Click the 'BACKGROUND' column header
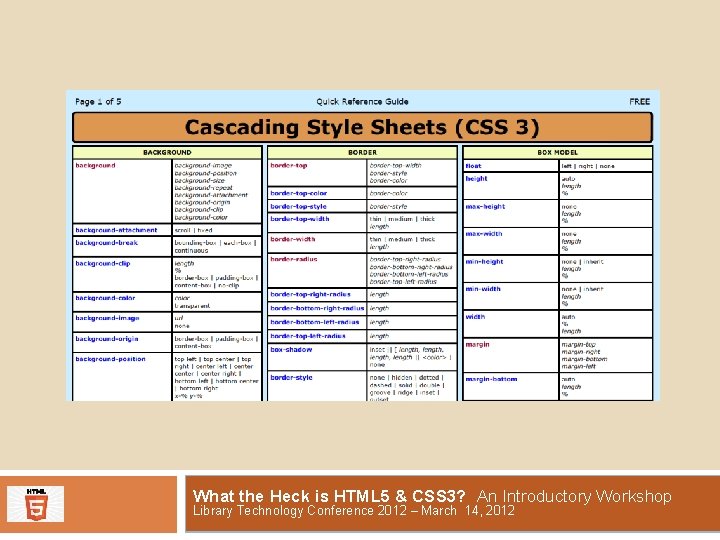The height and width of the screenshot is (540, 720). (x=167, y=152)
